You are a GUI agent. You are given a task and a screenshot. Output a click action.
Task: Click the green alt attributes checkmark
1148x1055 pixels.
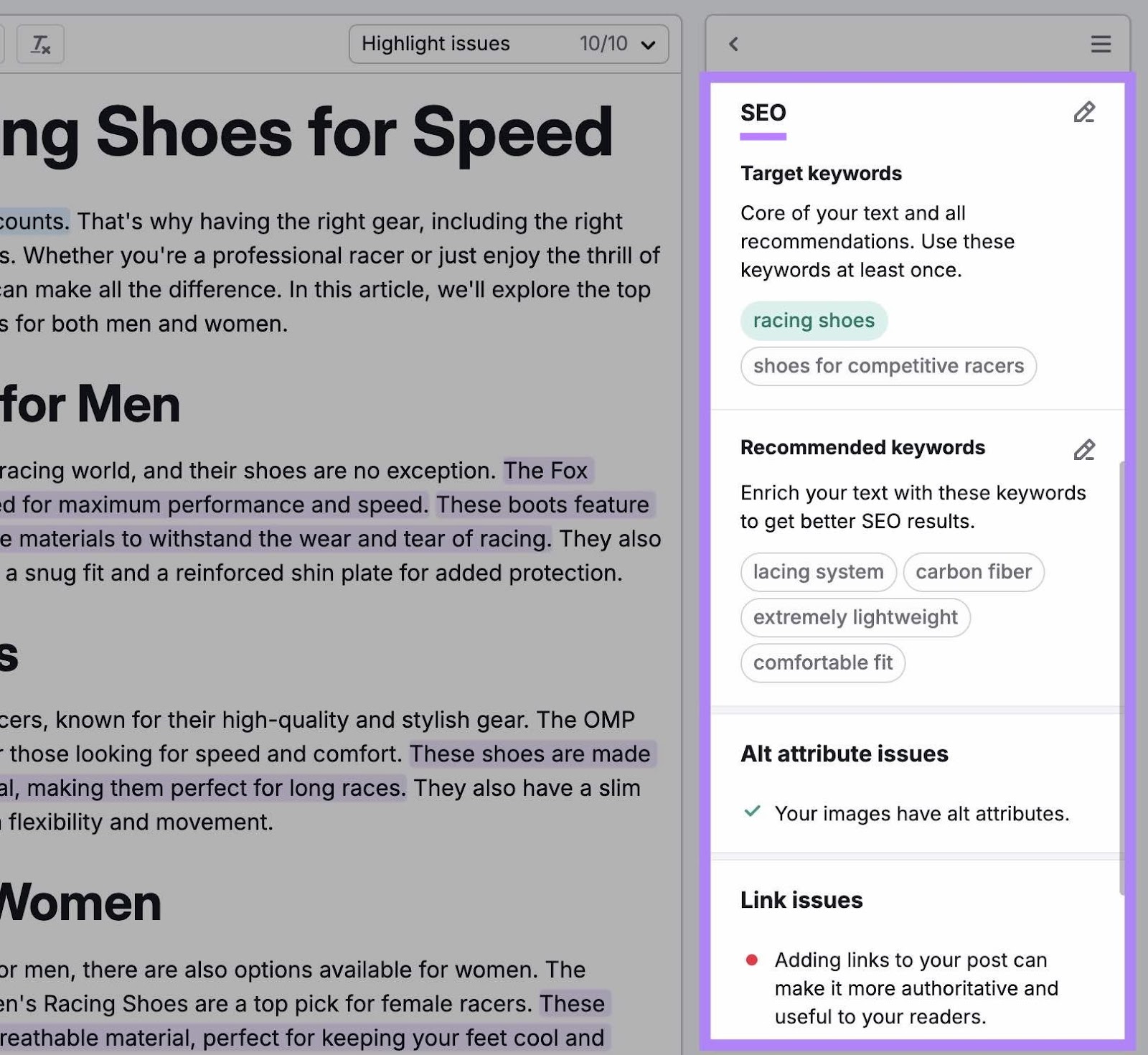(x=752, y=812)
